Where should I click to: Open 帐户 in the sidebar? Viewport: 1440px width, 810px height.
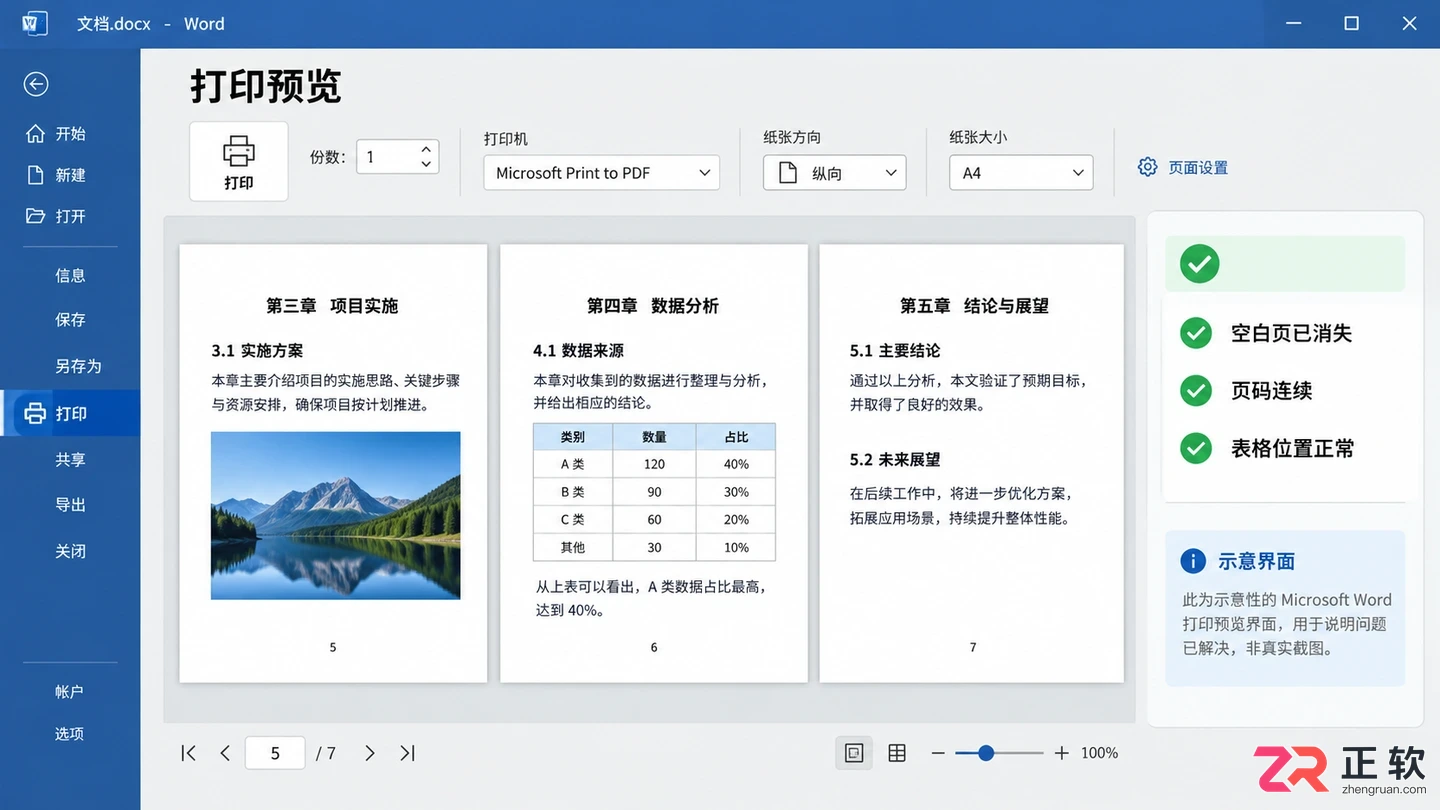[x=69, y=692]
